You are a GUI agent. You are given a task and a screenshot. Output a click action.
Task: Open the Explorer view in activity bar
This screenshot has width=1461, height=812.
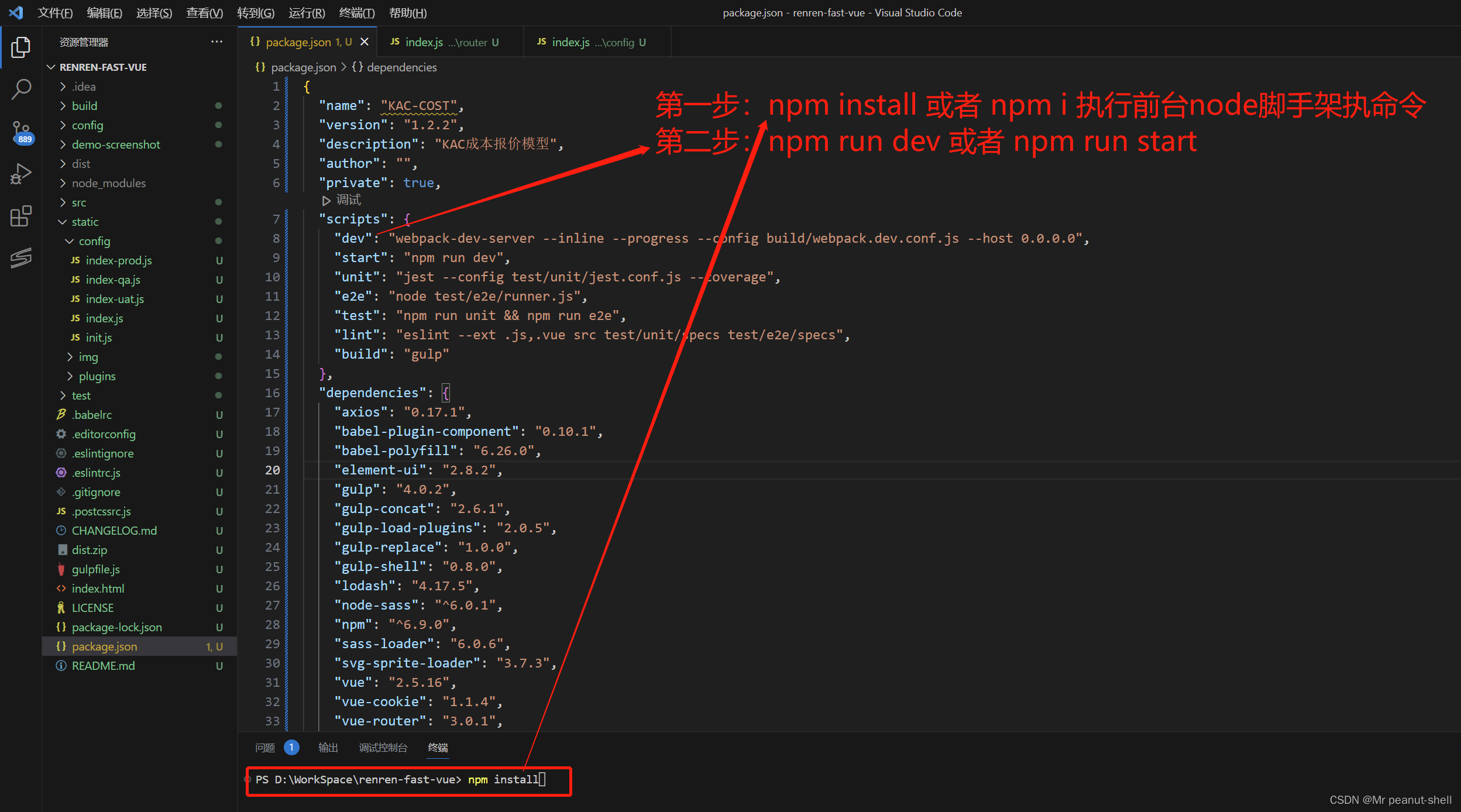point(20,47)
